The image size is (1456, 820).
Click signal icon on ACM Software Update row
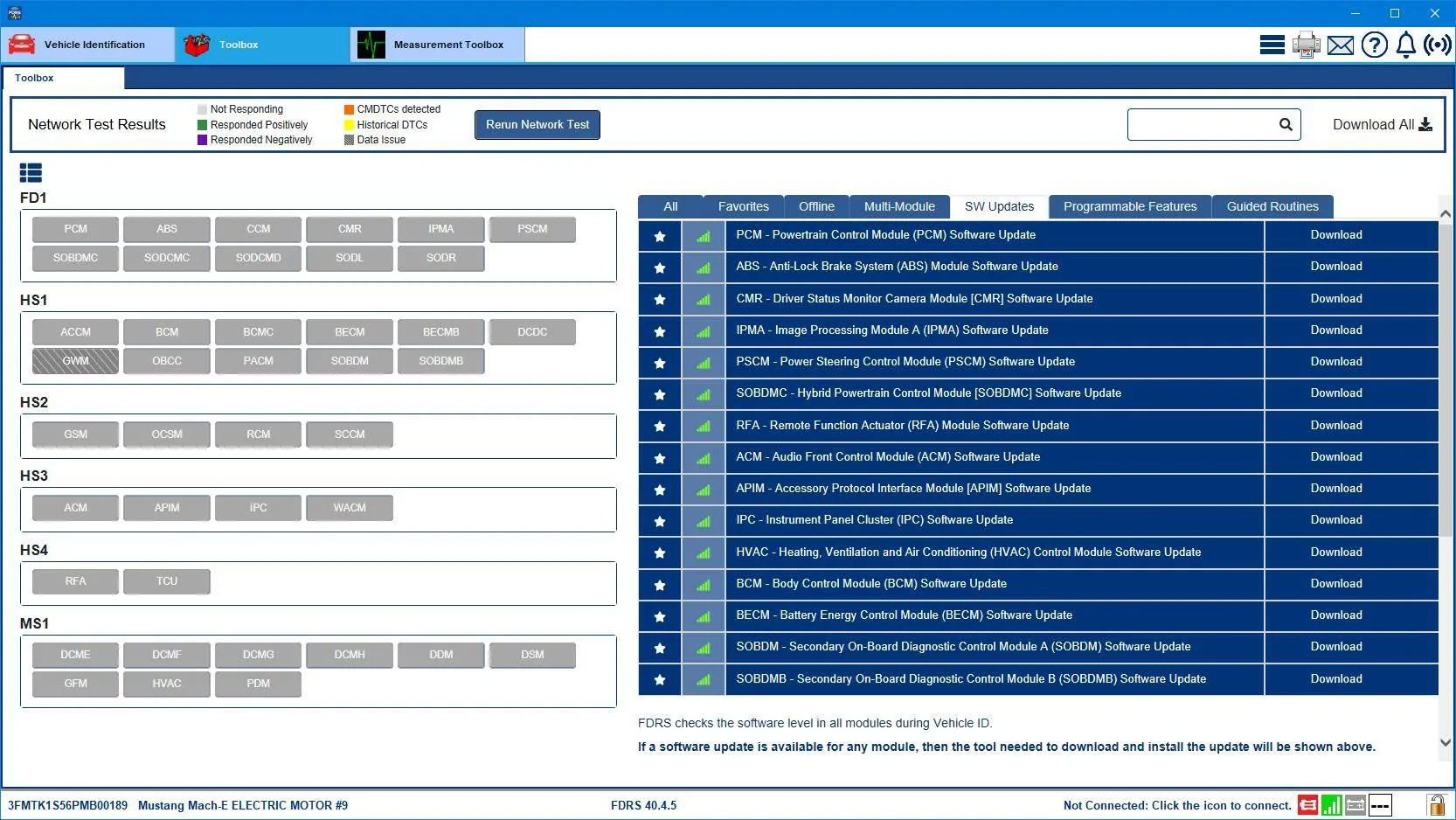[x=704, y=458]
